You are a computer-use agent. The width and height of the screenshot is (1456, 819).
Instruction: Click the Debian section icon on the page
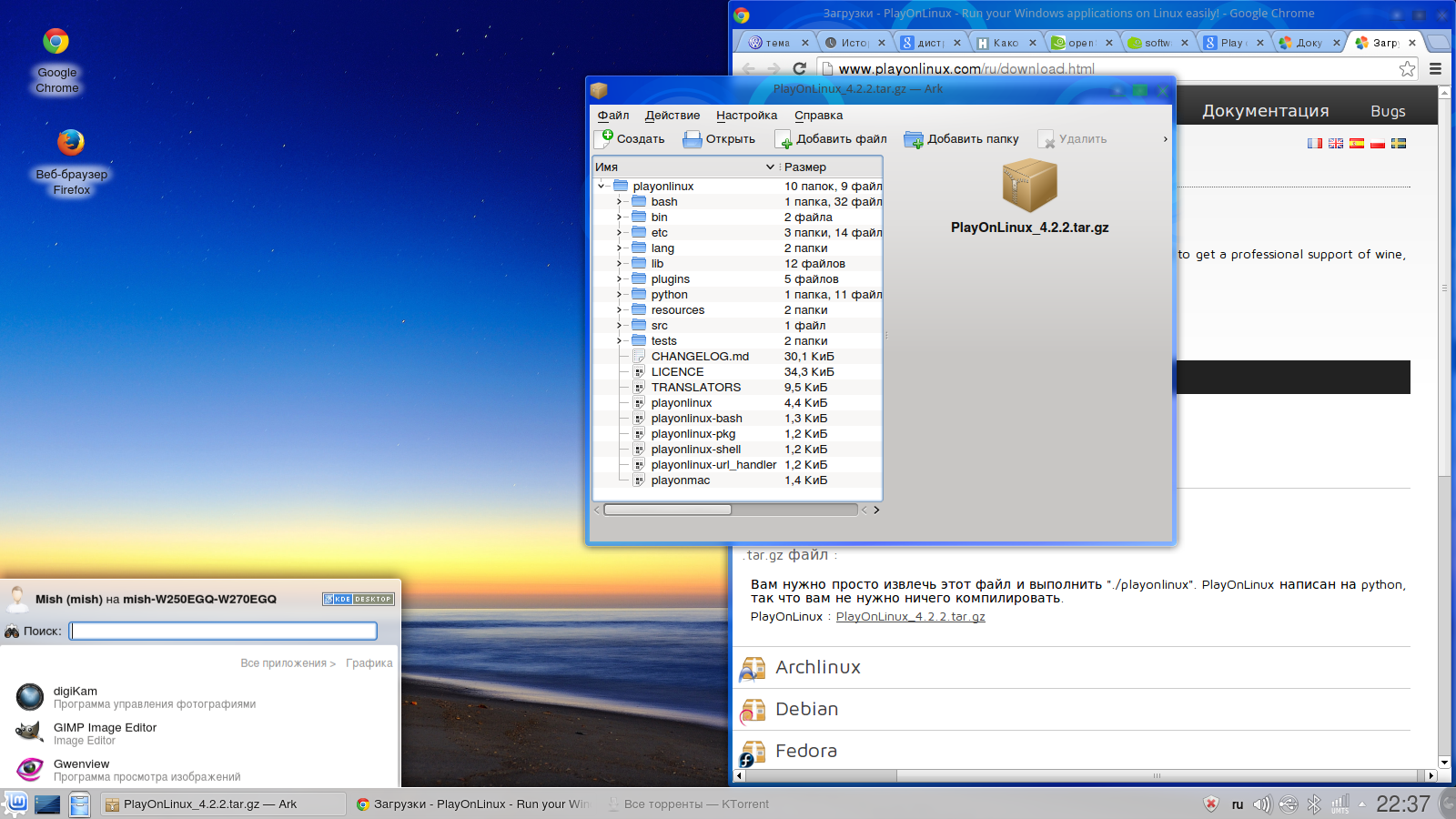point(752,710)
